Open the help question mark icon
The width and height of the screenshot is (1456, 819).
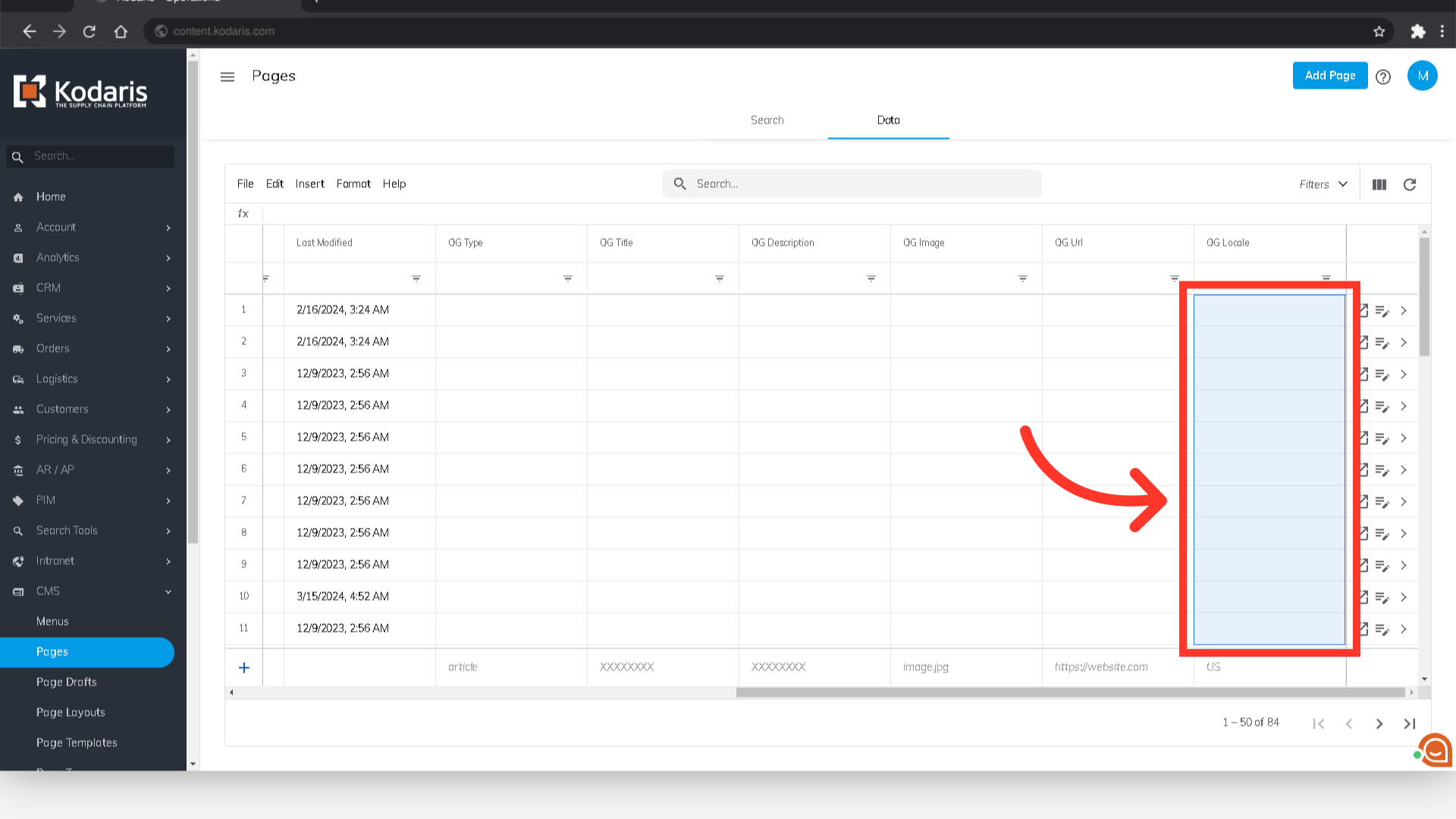(1383, 77)
